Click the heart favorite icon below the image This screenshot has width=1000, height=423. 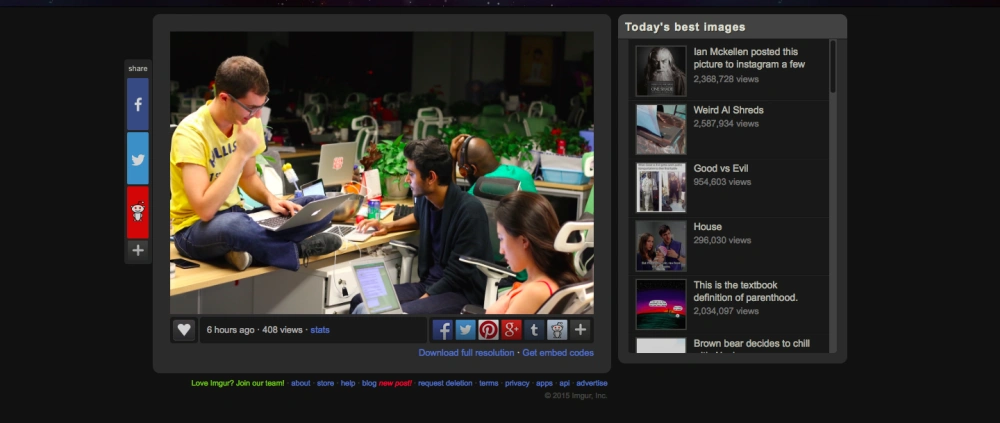tap(184, 330)
